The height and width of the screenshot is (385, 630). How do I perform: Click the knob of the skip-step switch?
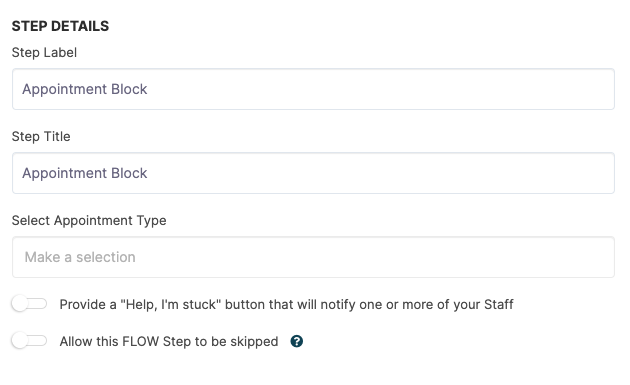click(x=19, y=341)
